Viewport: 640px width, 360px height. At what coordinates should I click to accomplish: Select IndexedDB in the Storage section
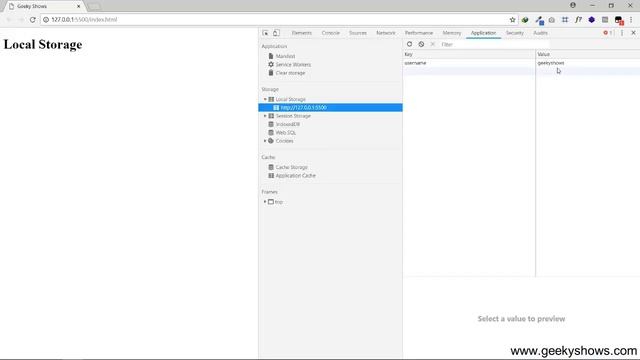pos(288,124)
